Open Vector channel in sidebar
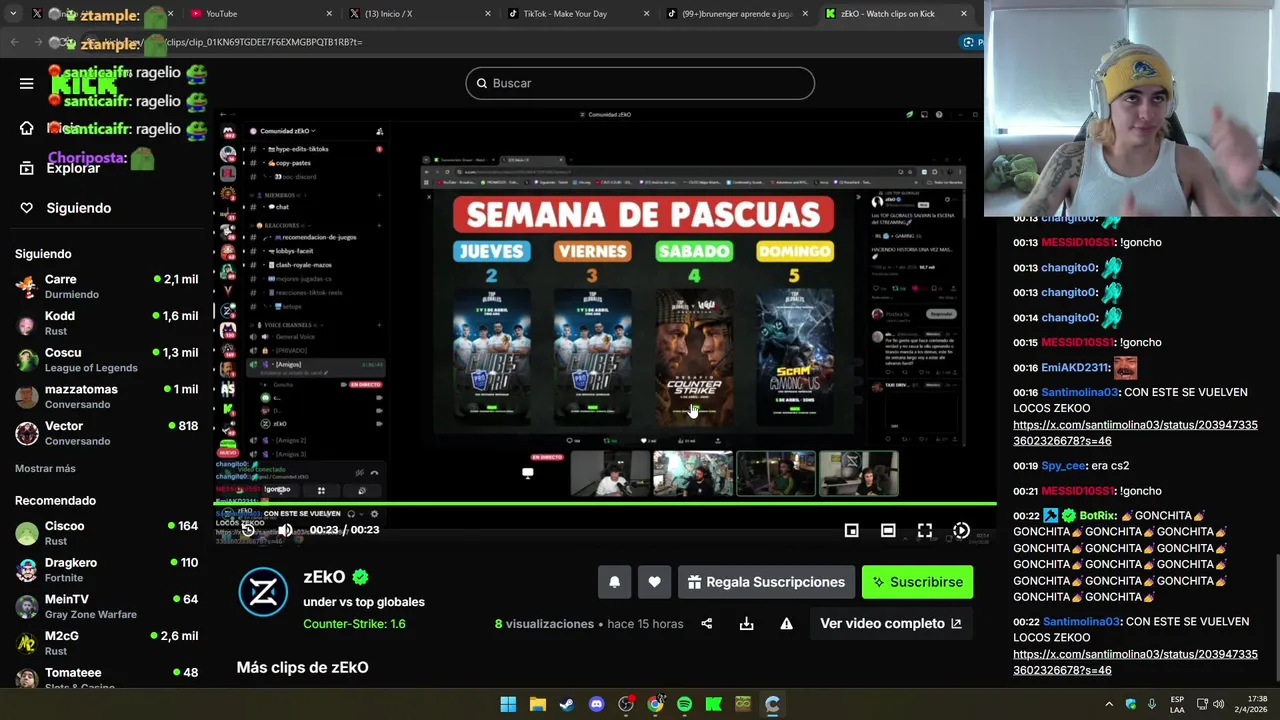 [106, 433]
